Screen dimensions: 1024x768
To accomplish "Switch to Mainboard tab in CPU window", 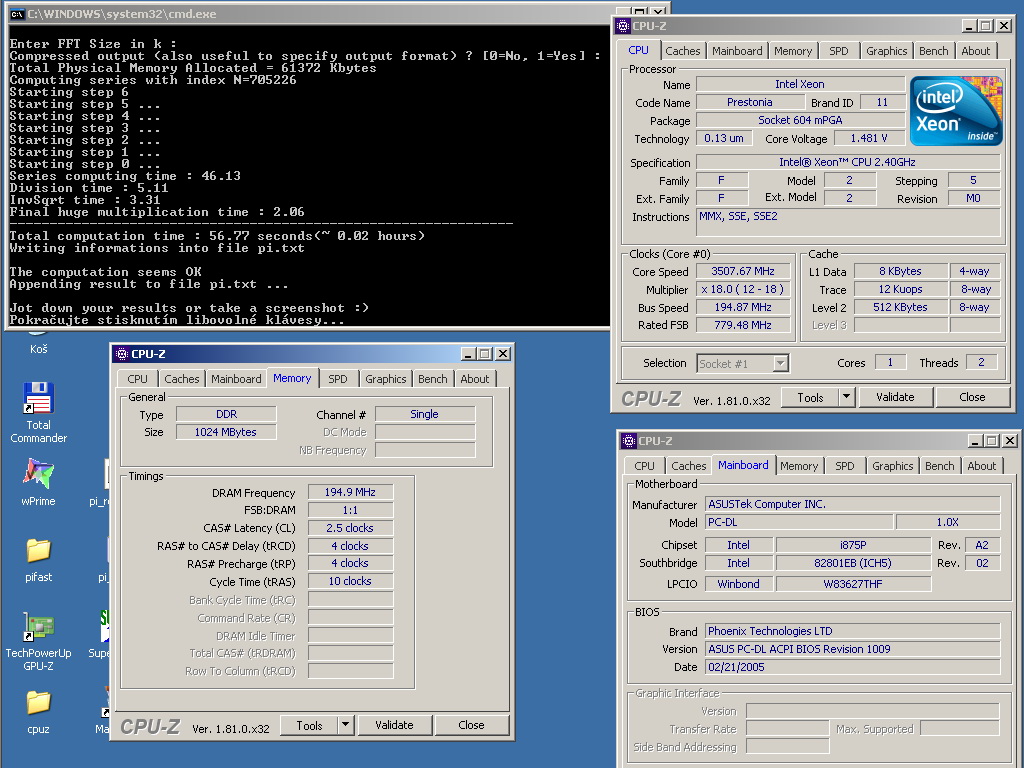I will pos(737,51).
